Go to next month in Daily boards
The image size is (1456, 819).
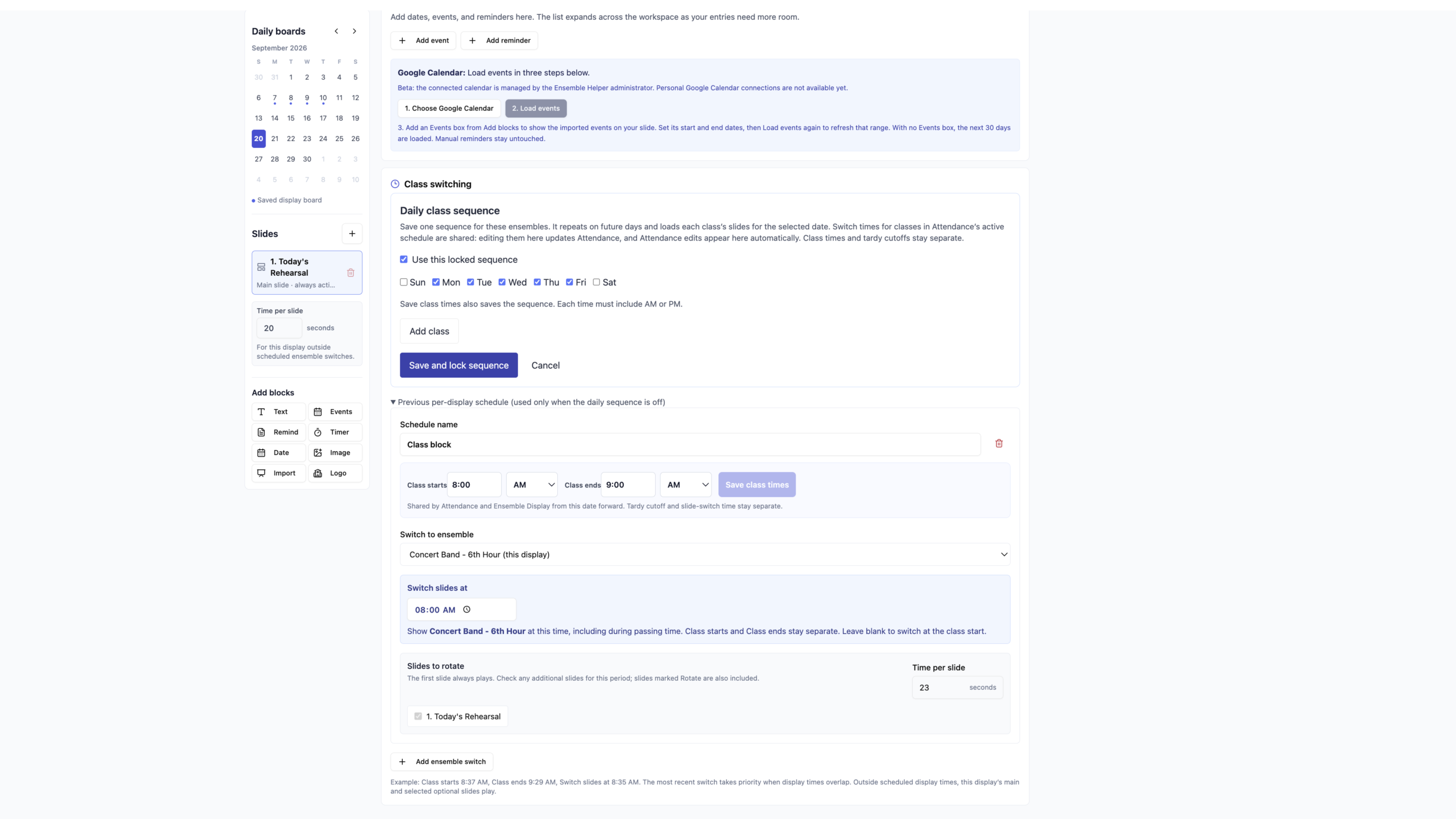[x=354, y=31]
